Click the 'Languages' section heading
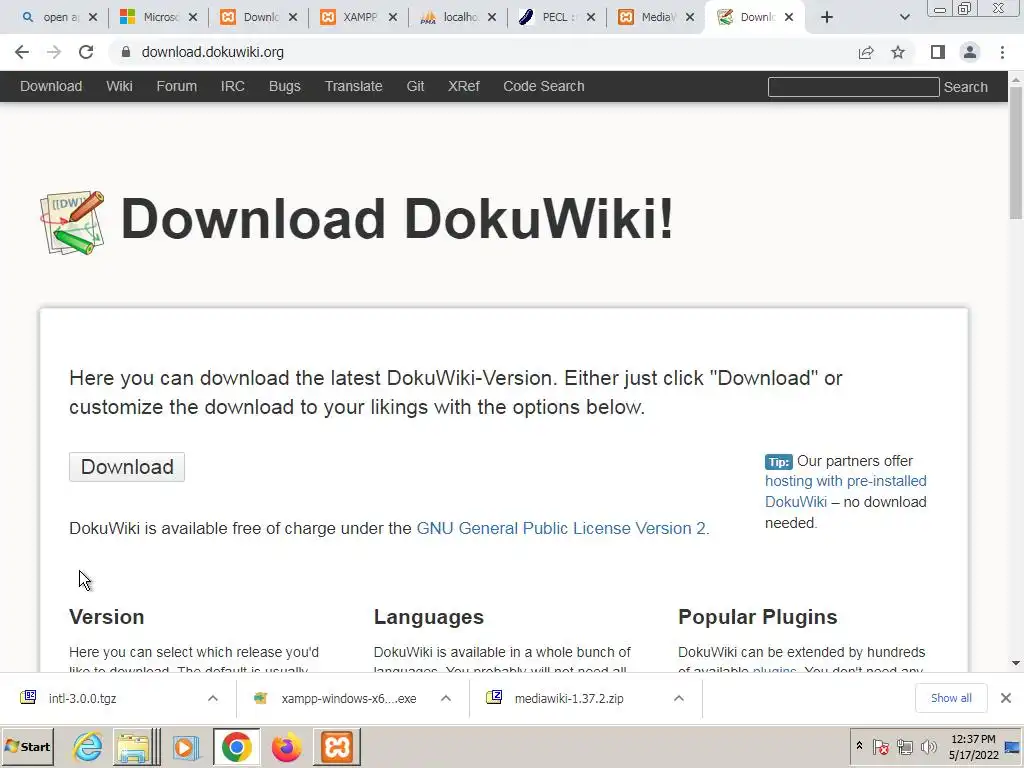This screenshot has width=1024, height=768. [x=428, y=617]
